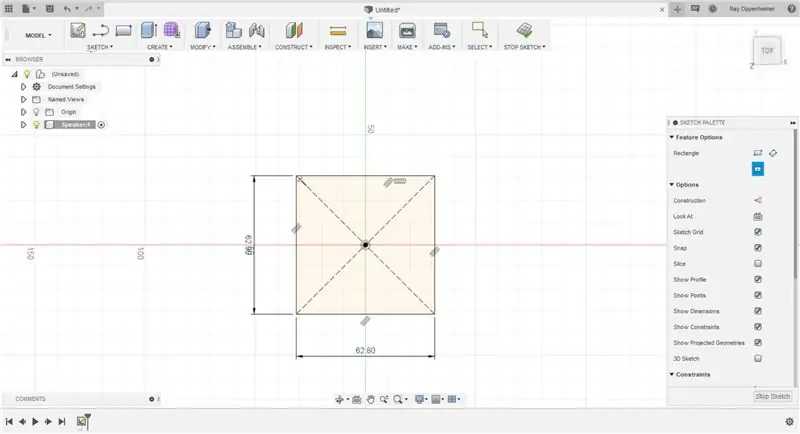Click the Ray Oppenheimer account name
The height and width of the screenshot is (434, 800).
coord(752,9)
